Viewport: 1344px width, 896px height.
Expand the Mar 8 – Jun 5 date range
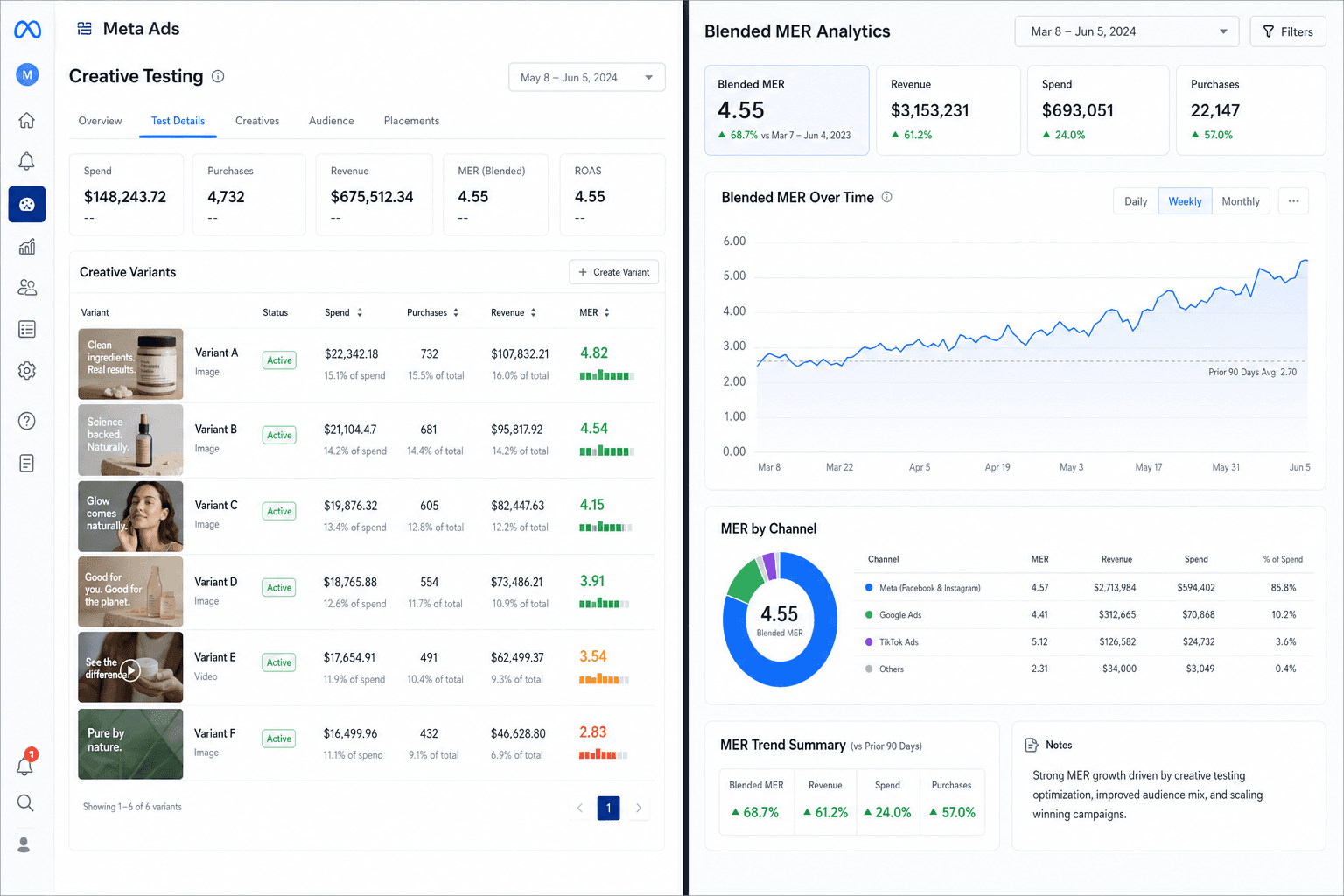1127,31
